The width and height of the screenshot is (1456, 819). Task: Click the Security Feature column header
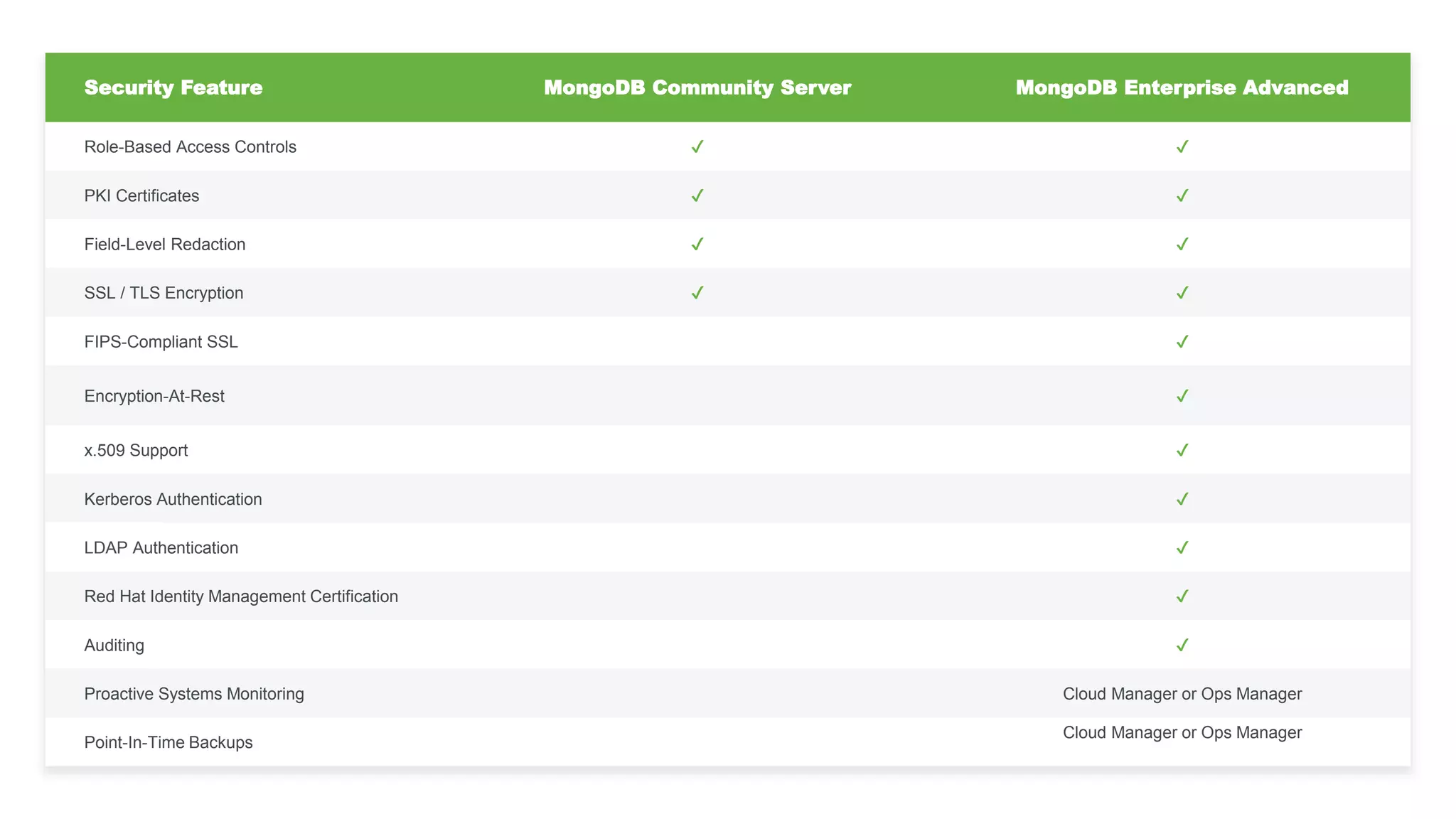pyautogui.click(x=173, y=87)
